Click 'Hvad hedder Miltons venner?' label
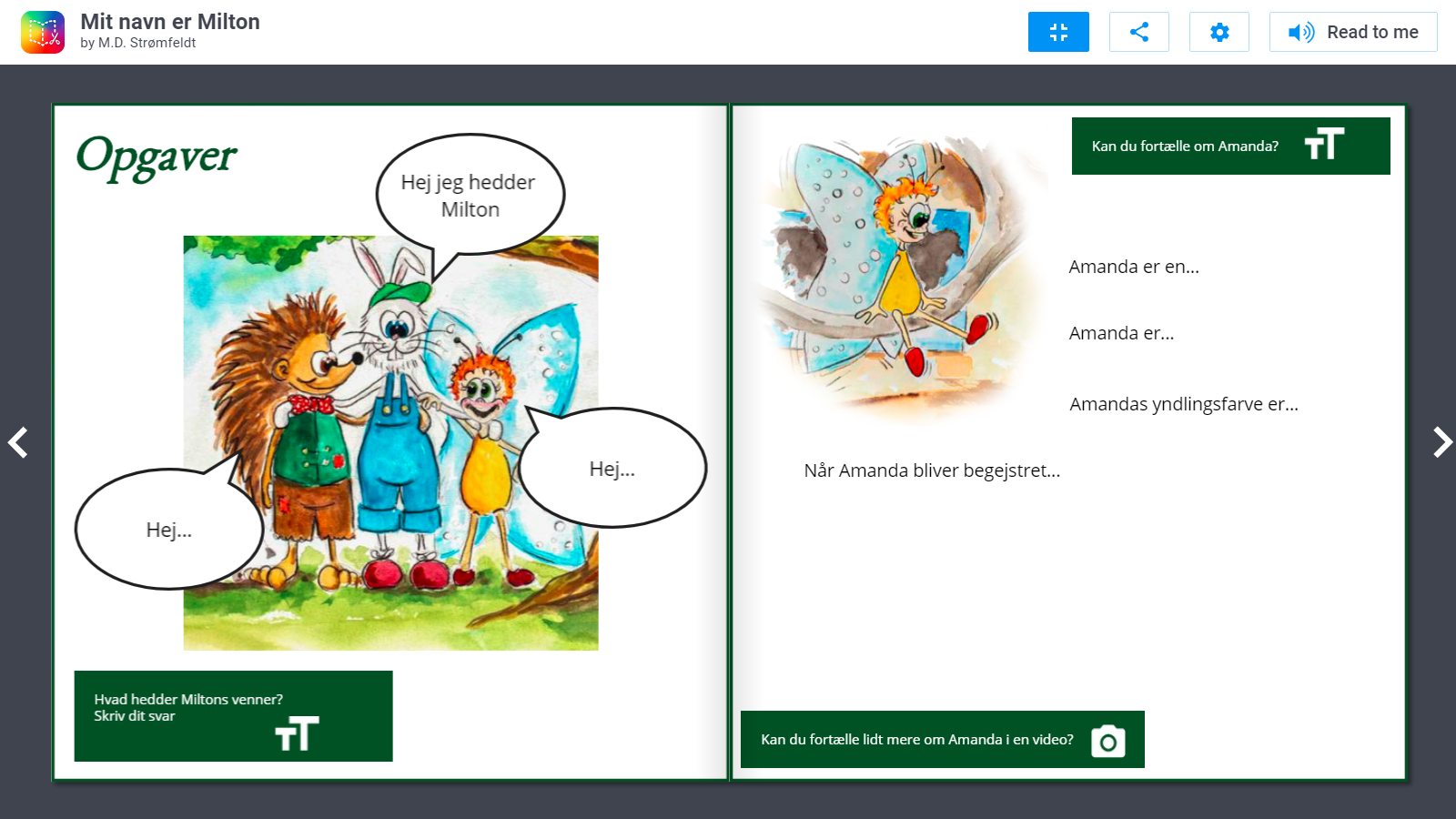 click(188, 699)
